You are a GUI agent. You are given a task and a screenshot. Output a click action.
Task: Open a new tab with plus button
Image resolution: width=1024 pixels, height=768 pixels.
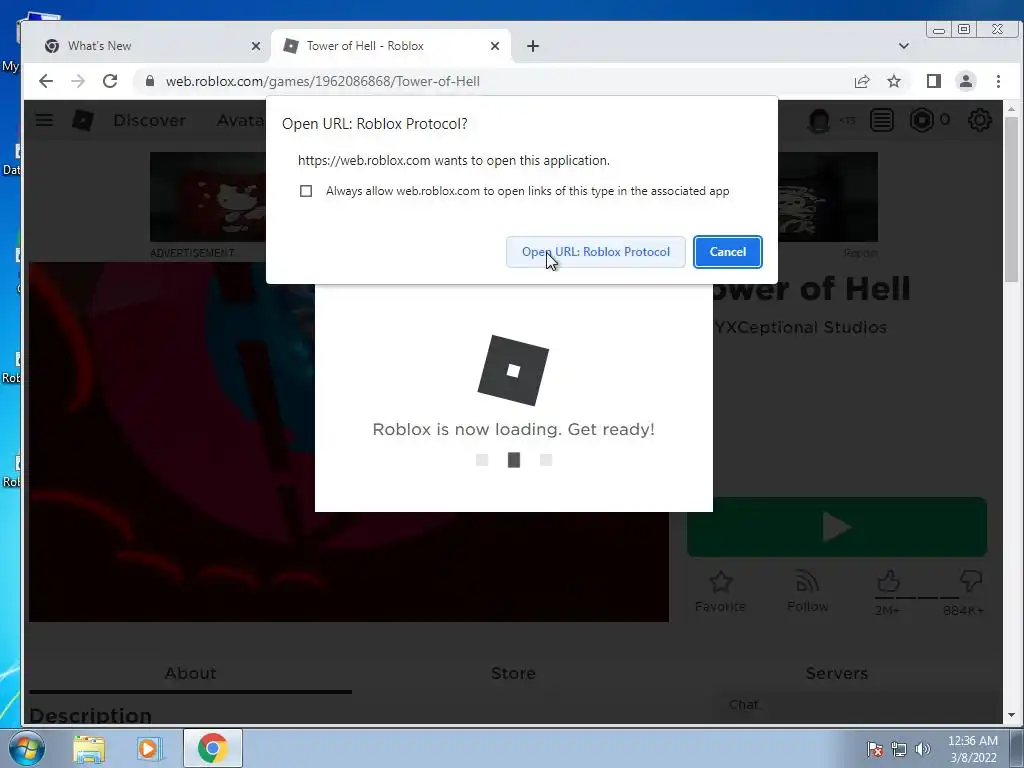533,46
